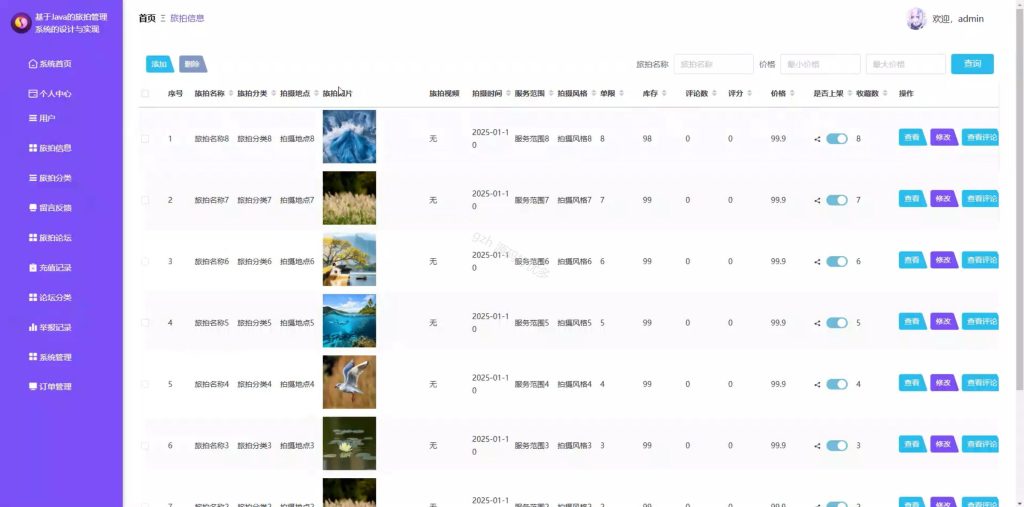Viewport: 1024px width, 507px height.
Task: Sort by 评分 column arrows
Action: (749, 93)
